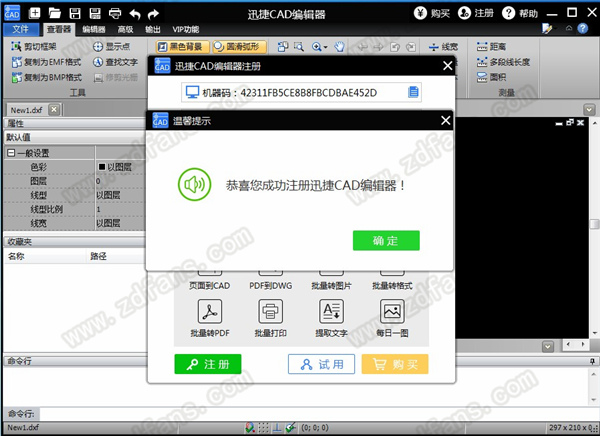Click the 线型比例 value 1
The height and width of the screenshot is (436, 600).
pos(99,209)
